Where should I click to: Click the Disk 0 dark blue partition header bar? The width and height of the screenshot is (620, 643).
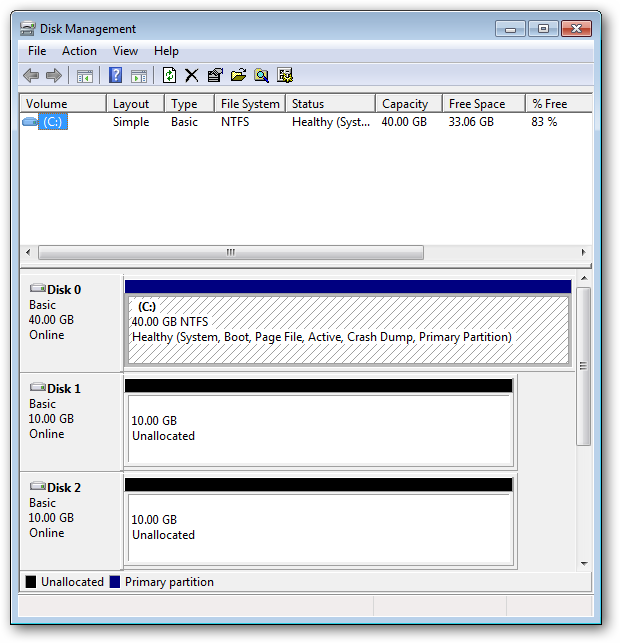[x=348, y=286]
